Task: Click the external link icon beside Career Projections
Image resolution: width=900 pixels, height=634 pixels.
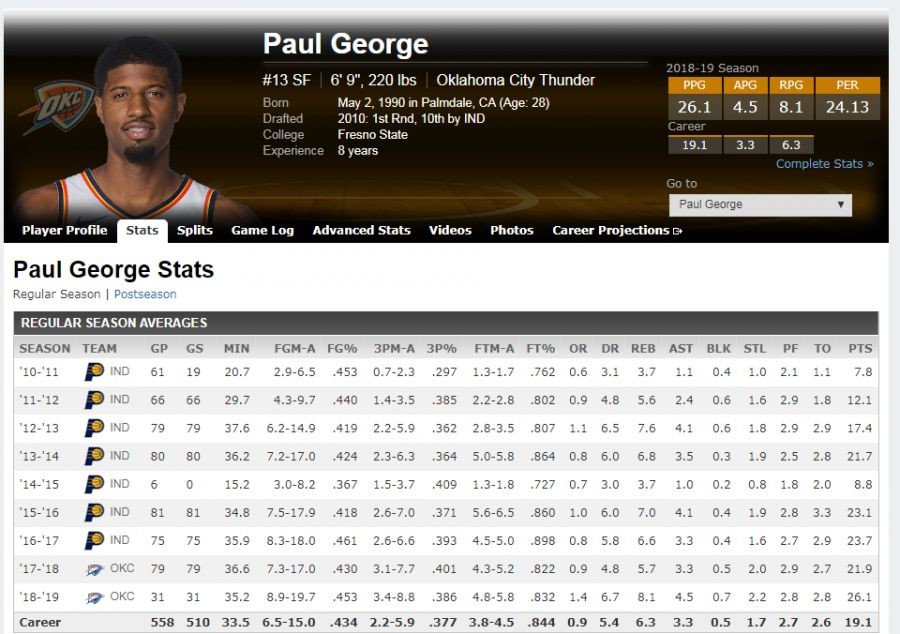Action: [678, 231]
